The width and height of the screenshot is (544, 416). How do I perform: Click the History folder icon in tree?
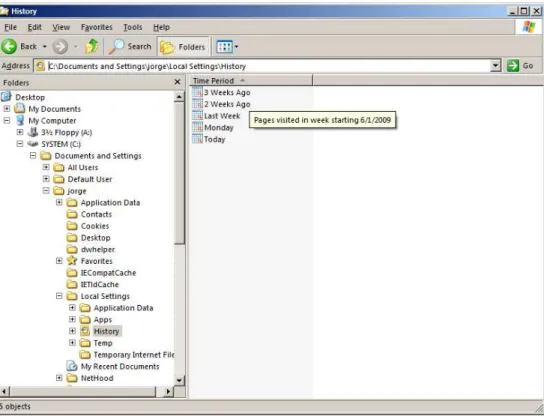[85, 331]
